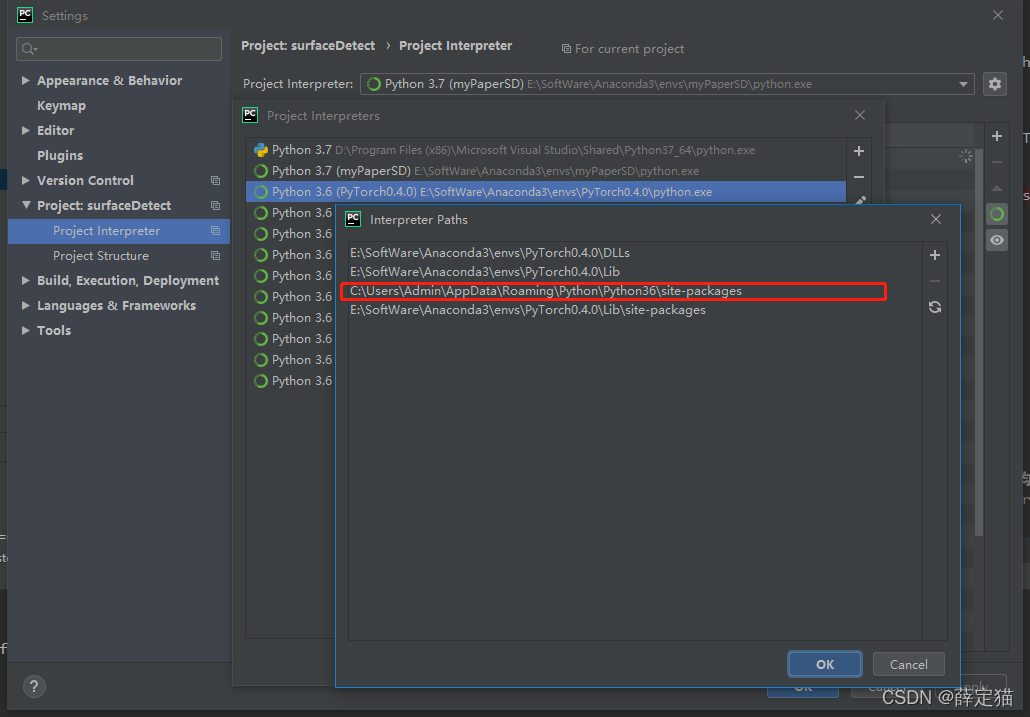Install package using plus in Settings package toolbar
This screenshot has height=717, width=1030.
(996, 136)
